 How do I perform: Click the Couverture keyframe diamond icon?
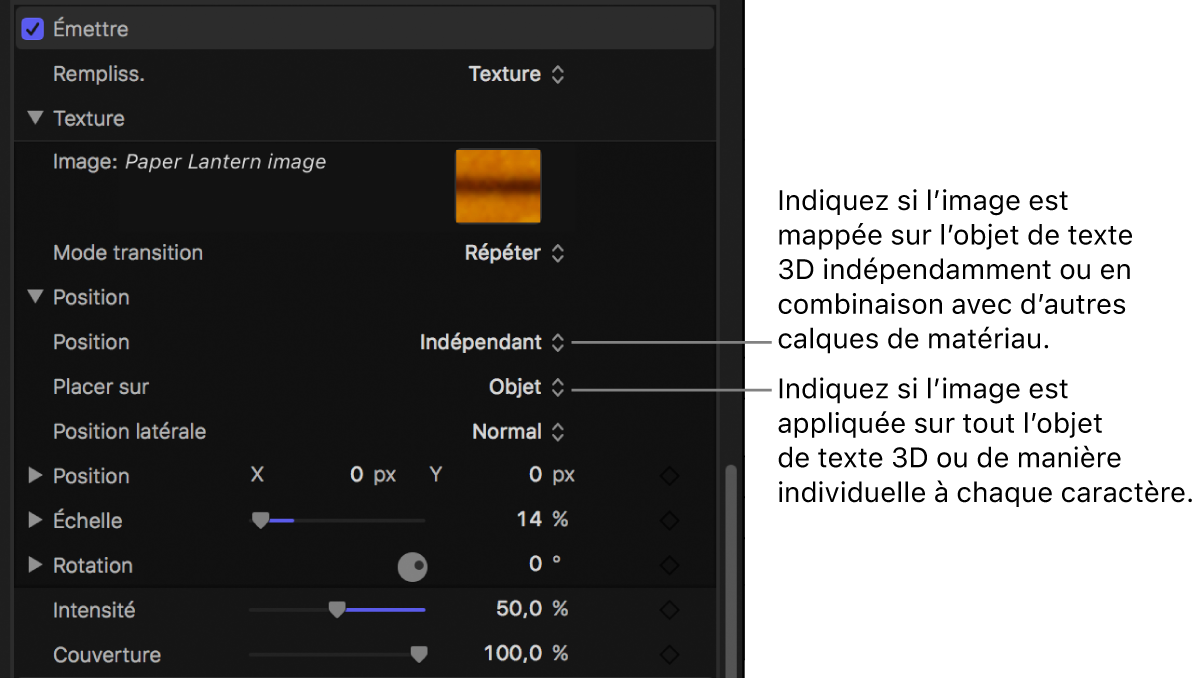pos(670,655)
